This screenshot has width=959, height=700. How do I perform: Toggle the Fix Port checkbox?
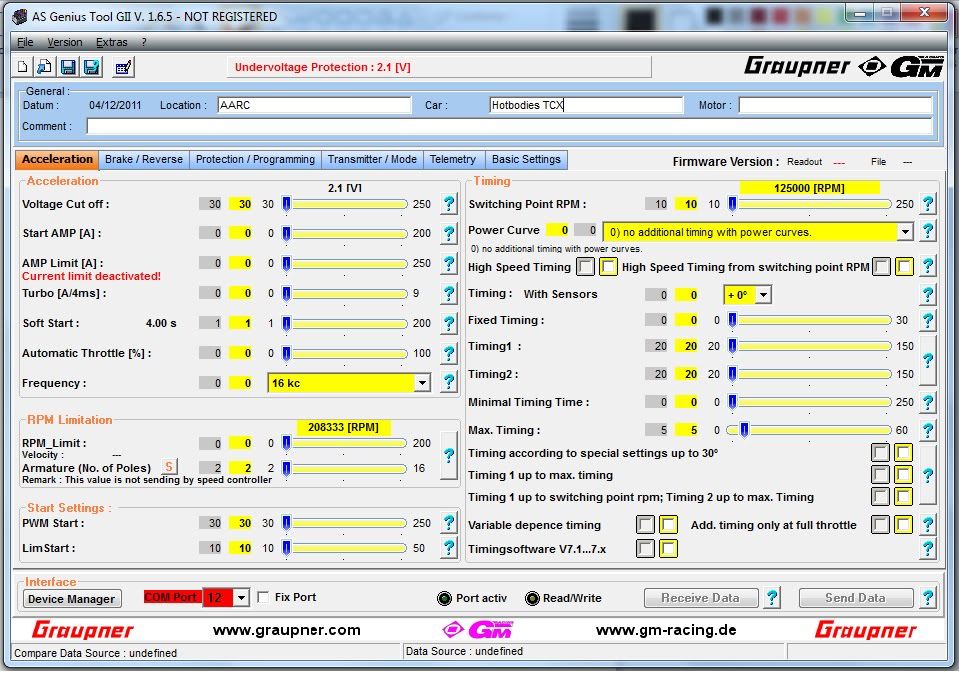[x=264, y=597]
